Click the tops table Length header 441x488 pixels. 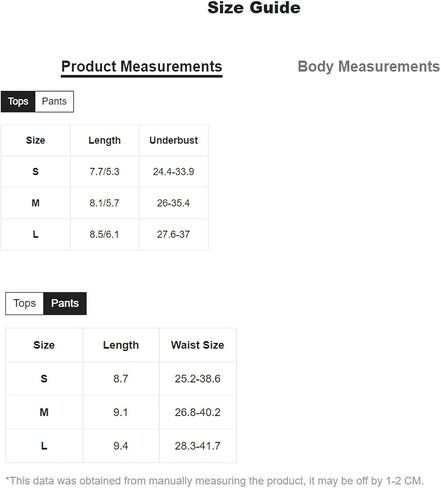tap(105, 140)
